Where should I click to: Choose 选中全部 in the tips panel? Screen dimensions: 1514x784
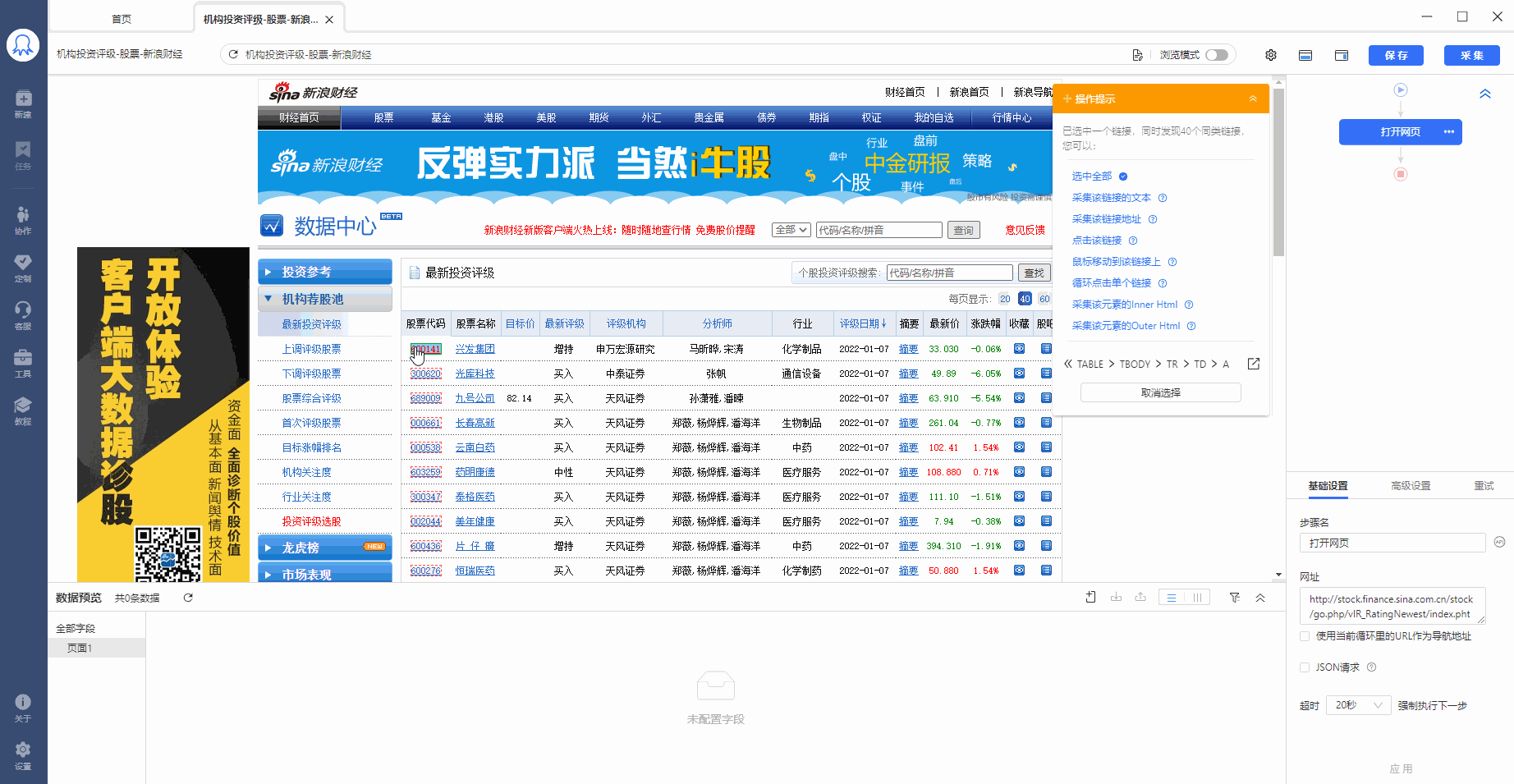(x=1091, y=177)
